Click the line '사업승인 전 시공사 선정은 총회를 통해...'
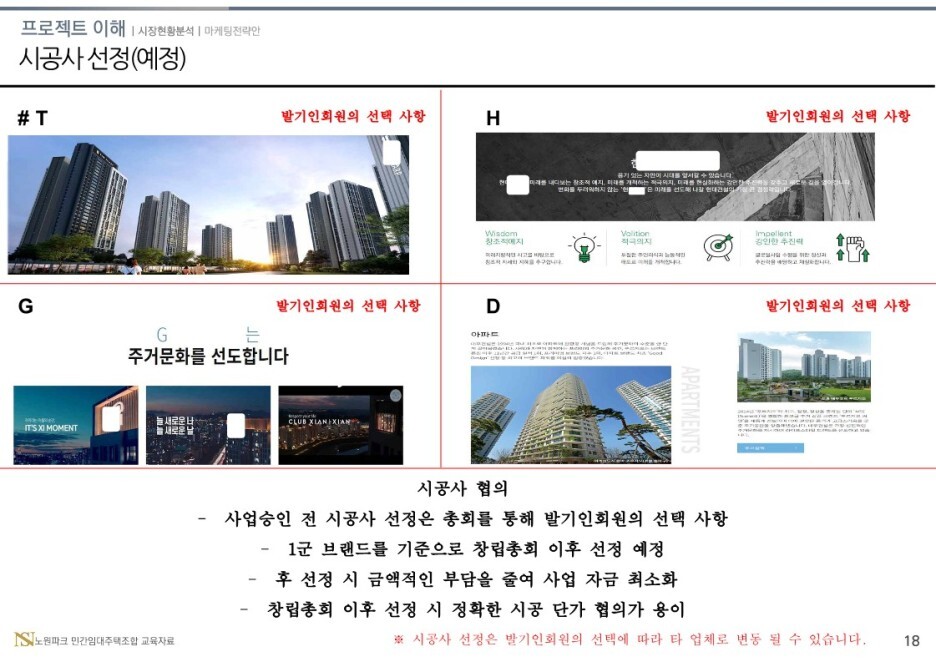 pyautogui.click(x=476, y=518)
